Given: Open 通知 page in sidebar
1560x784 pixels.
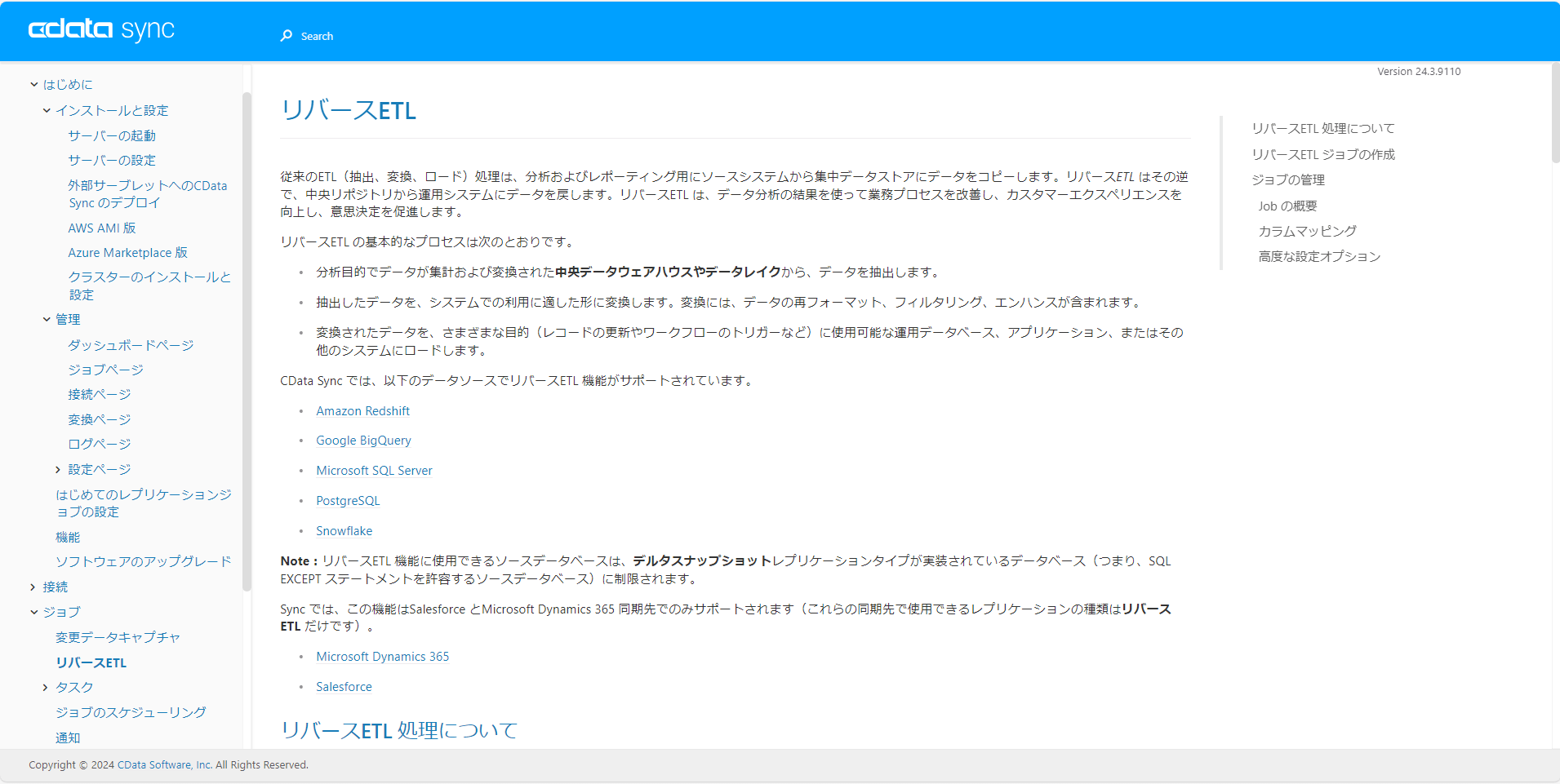Looking at the screenshot, I should coord(68,738).
